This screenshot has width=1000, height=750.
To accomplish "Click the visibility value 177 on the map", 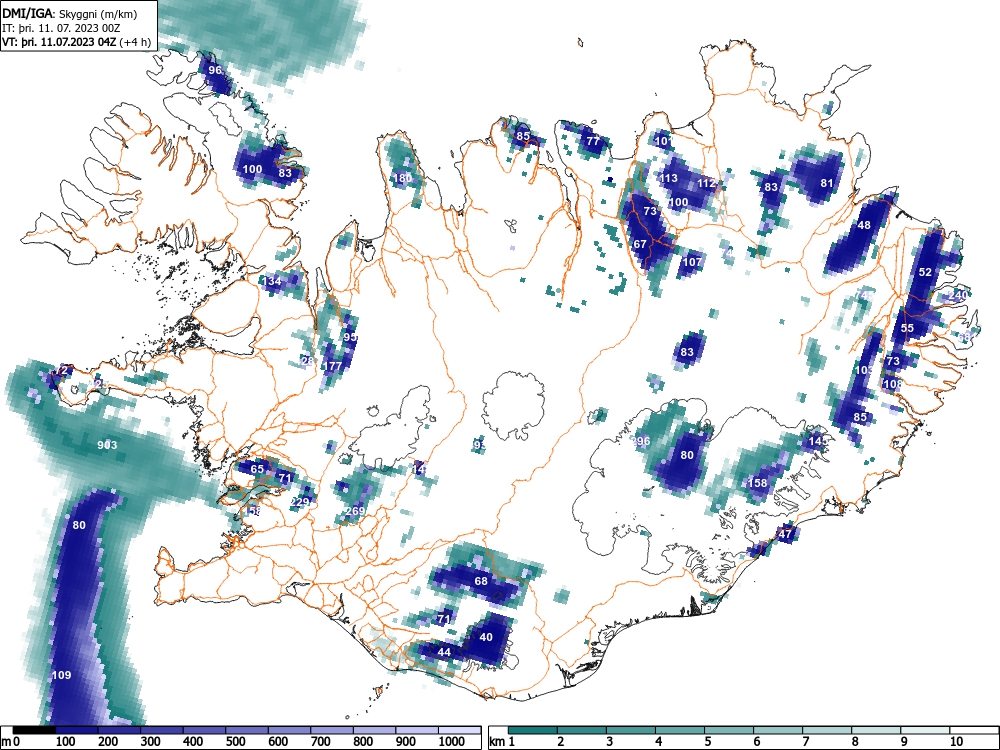I will pyautogui.click(x=332, y=366).
